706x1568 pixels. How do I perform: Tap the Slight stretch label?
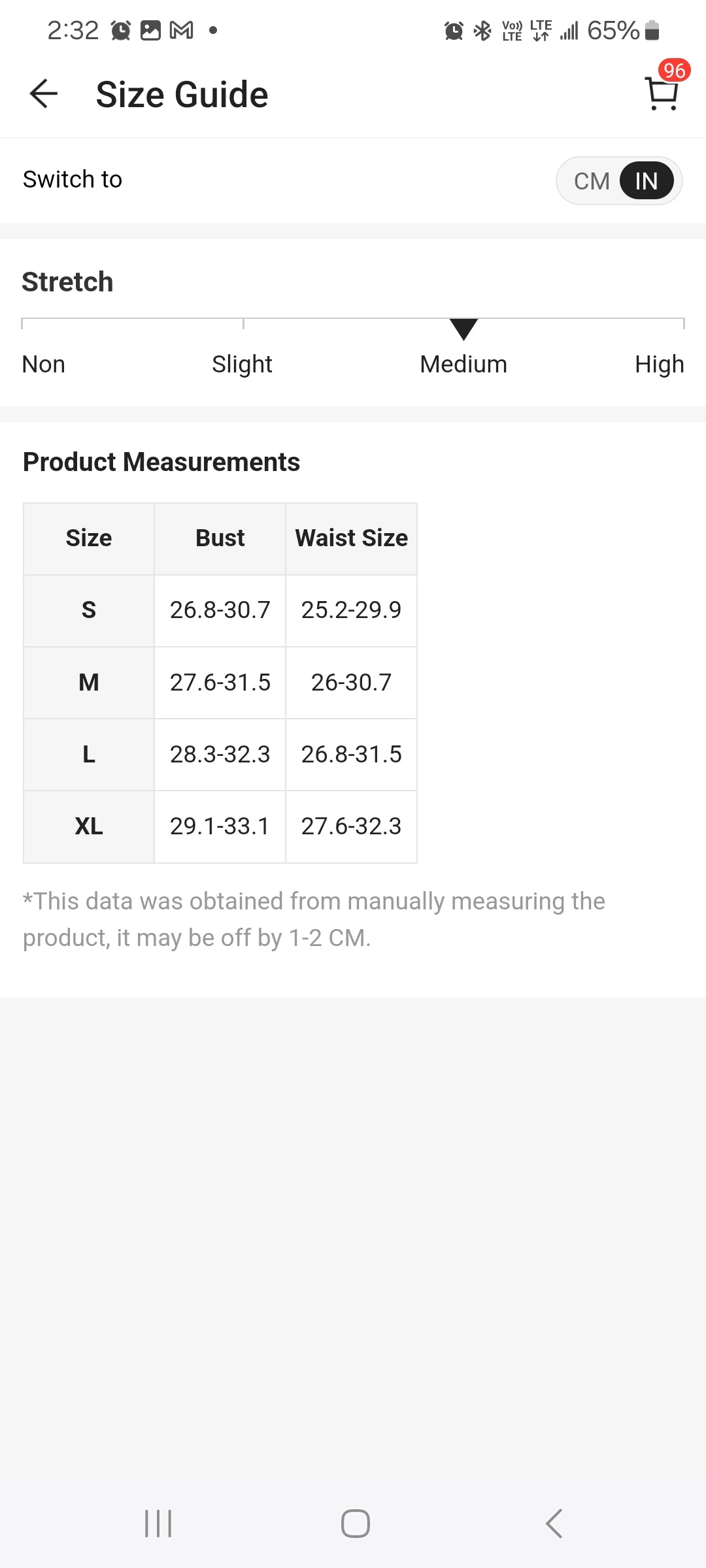click(x=242, y=364)
